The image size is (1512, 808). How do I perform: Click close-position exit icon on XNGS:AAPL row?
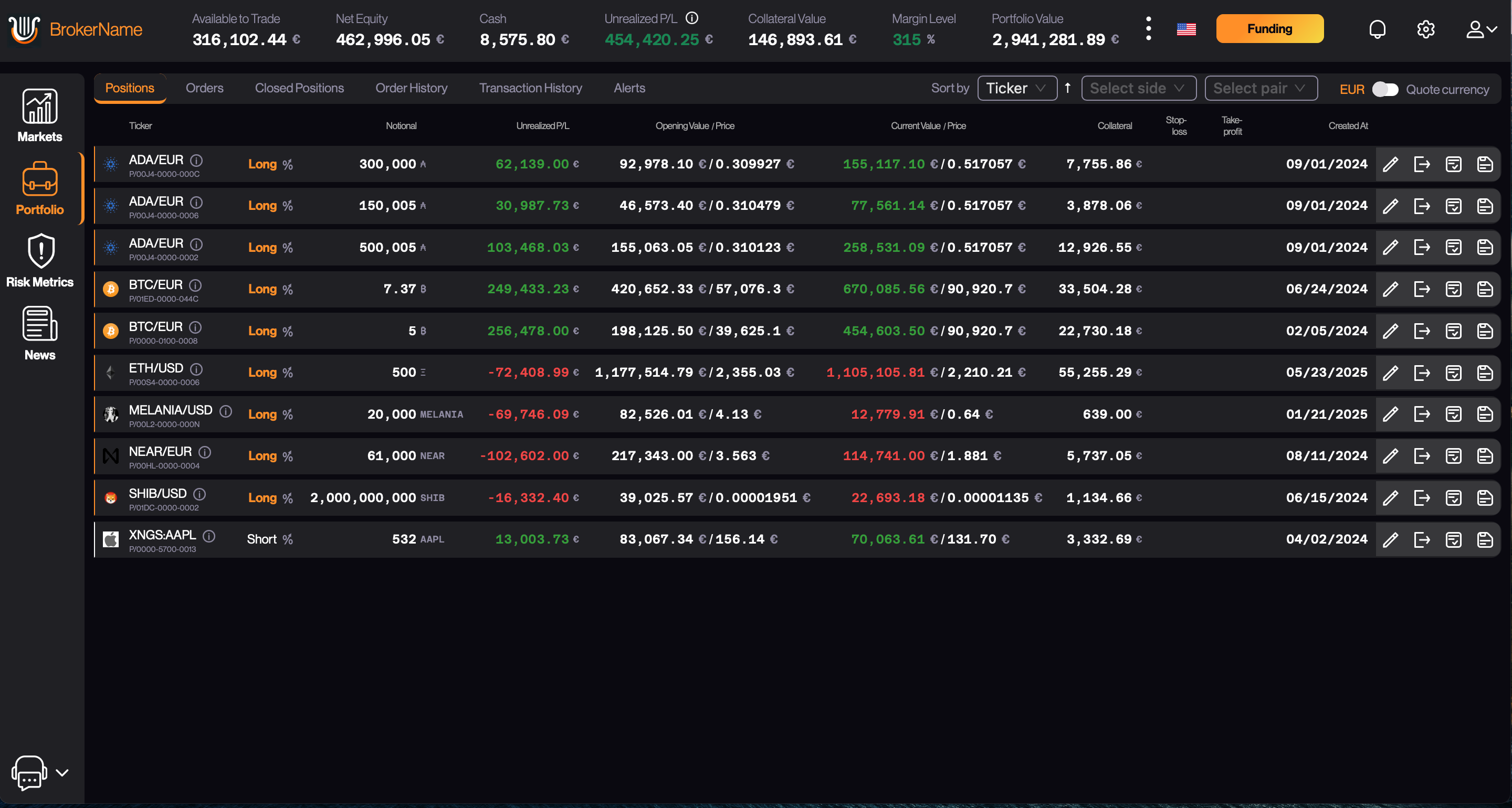point(1422,539)
